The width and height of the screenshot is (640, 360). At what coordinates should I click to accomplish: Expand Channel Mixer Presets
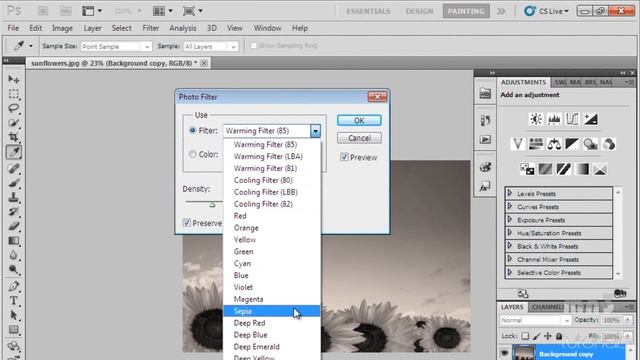pyautogui.click(x=509, y=258)
